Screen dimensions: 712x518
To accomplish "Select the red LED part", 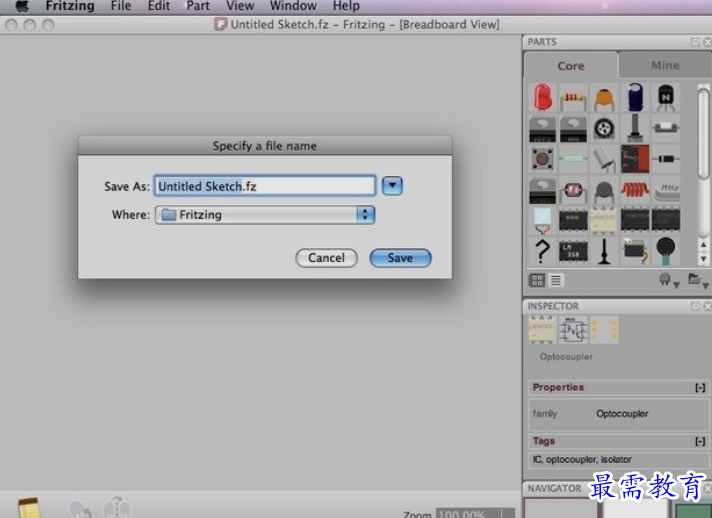I will [542, 97].
